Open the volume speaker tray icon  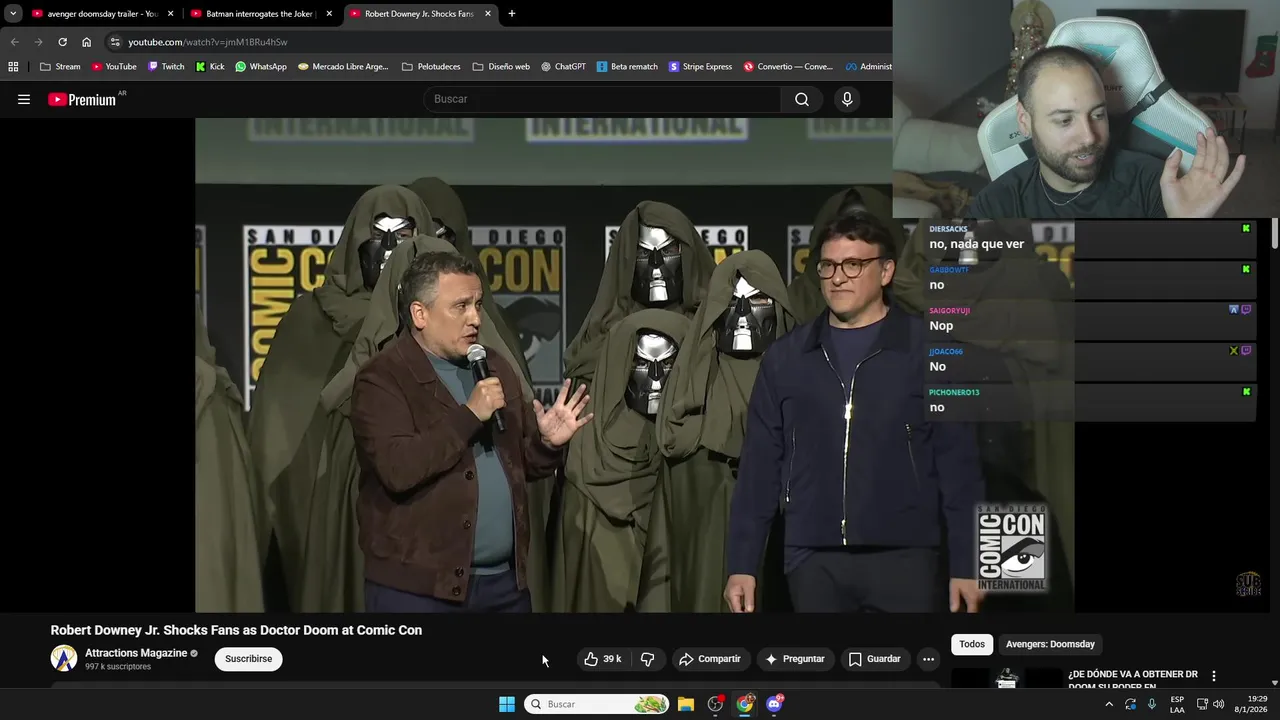[x=1218, y=704]
